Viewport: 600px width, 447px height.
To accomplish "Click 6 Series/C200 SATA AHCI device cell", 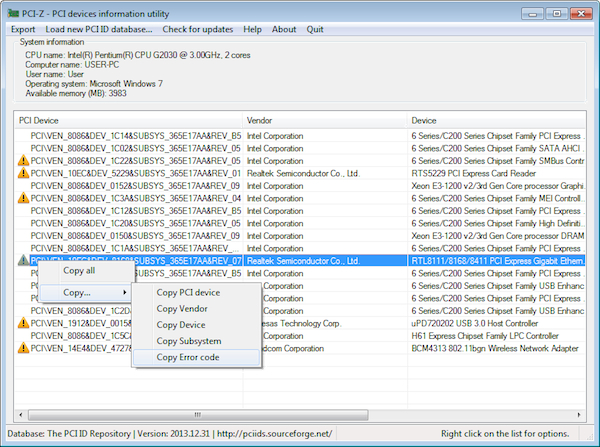I will [x=498, y=148].
